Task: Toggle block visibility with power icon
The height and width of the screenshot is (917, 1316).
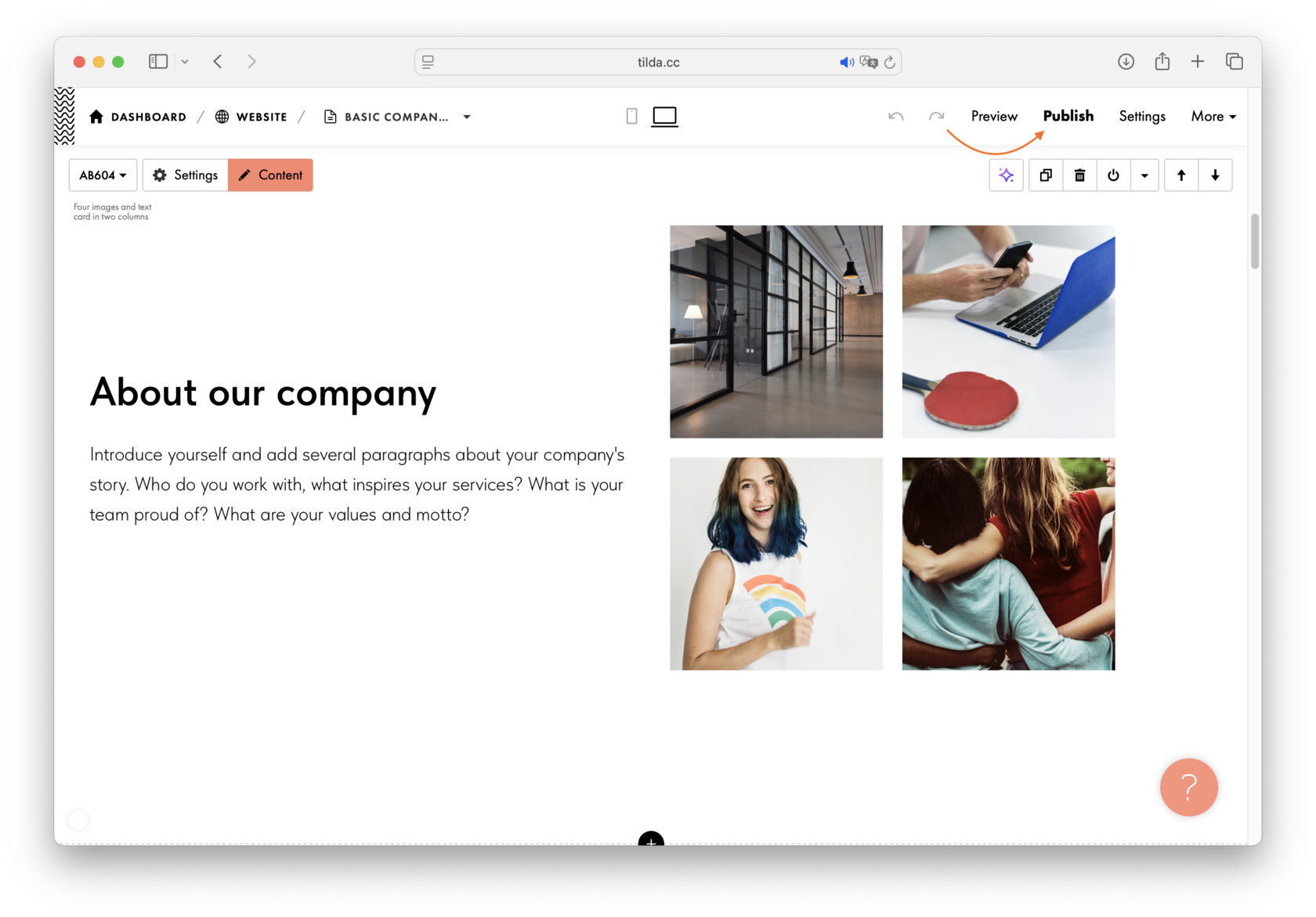Action: (x=1113, y=175)
